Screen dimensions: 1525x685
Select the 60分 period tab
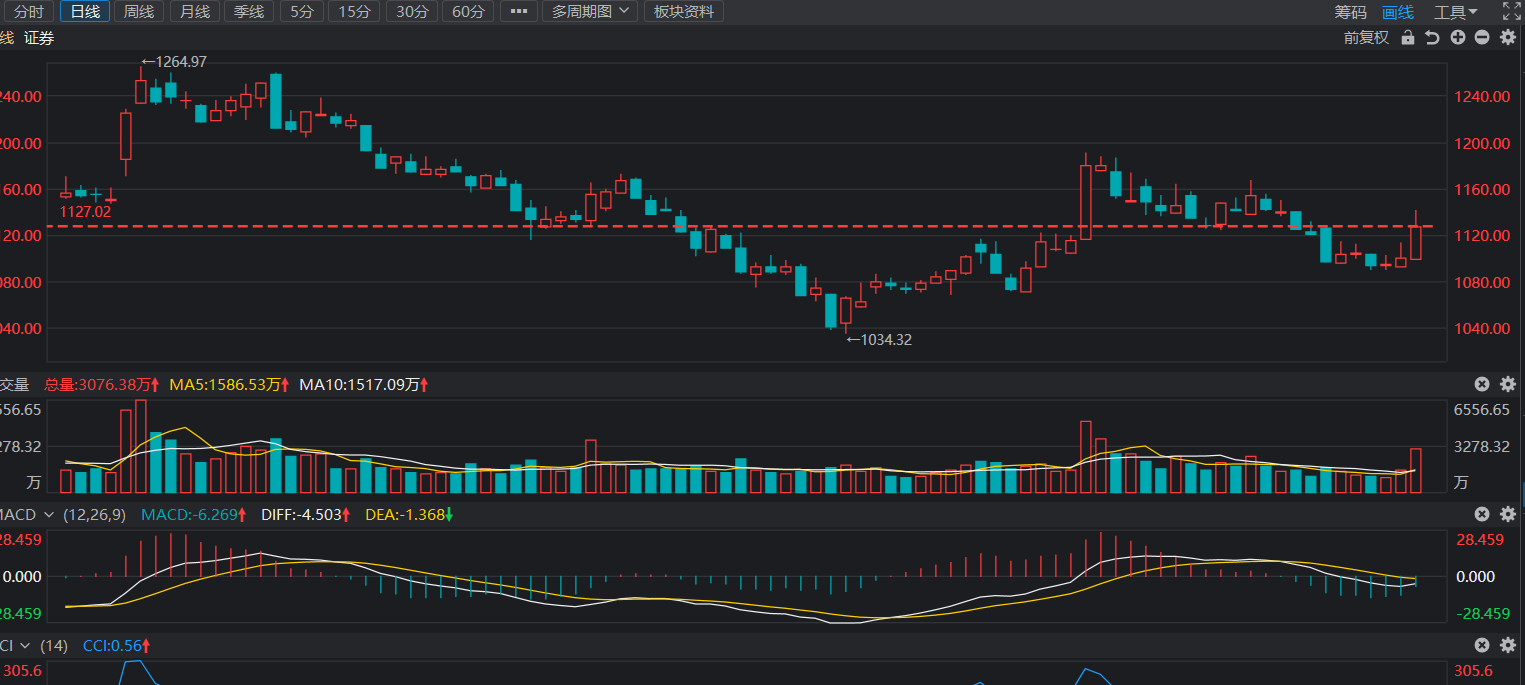468,12
